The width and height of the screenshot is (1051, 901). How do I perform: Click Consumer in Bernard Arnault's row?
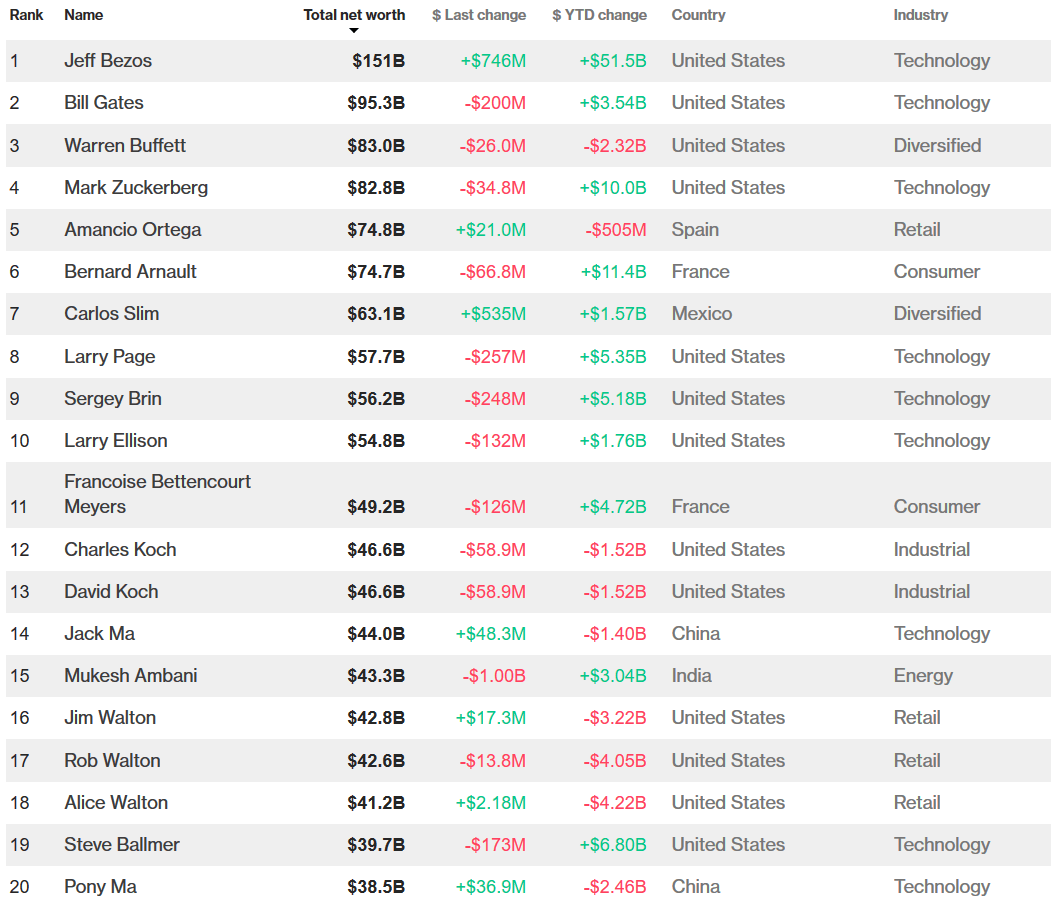tap(936, 272)
